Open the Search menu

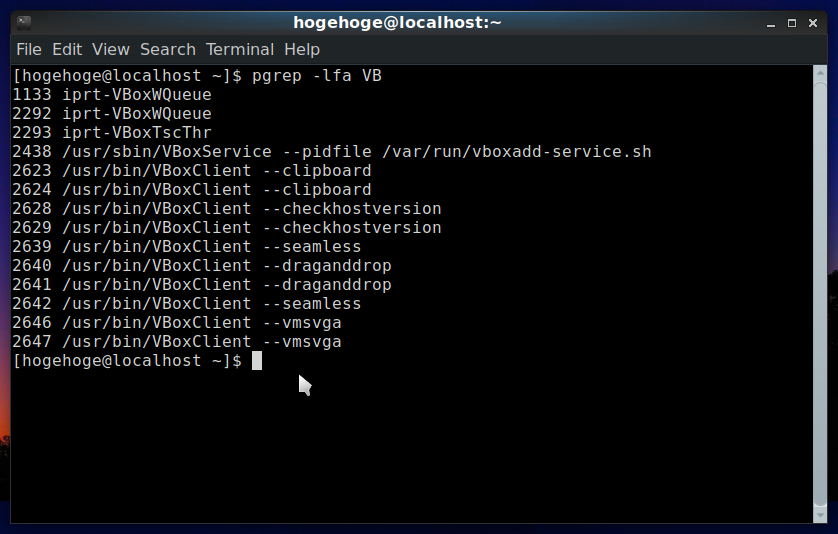coord(168,50)
